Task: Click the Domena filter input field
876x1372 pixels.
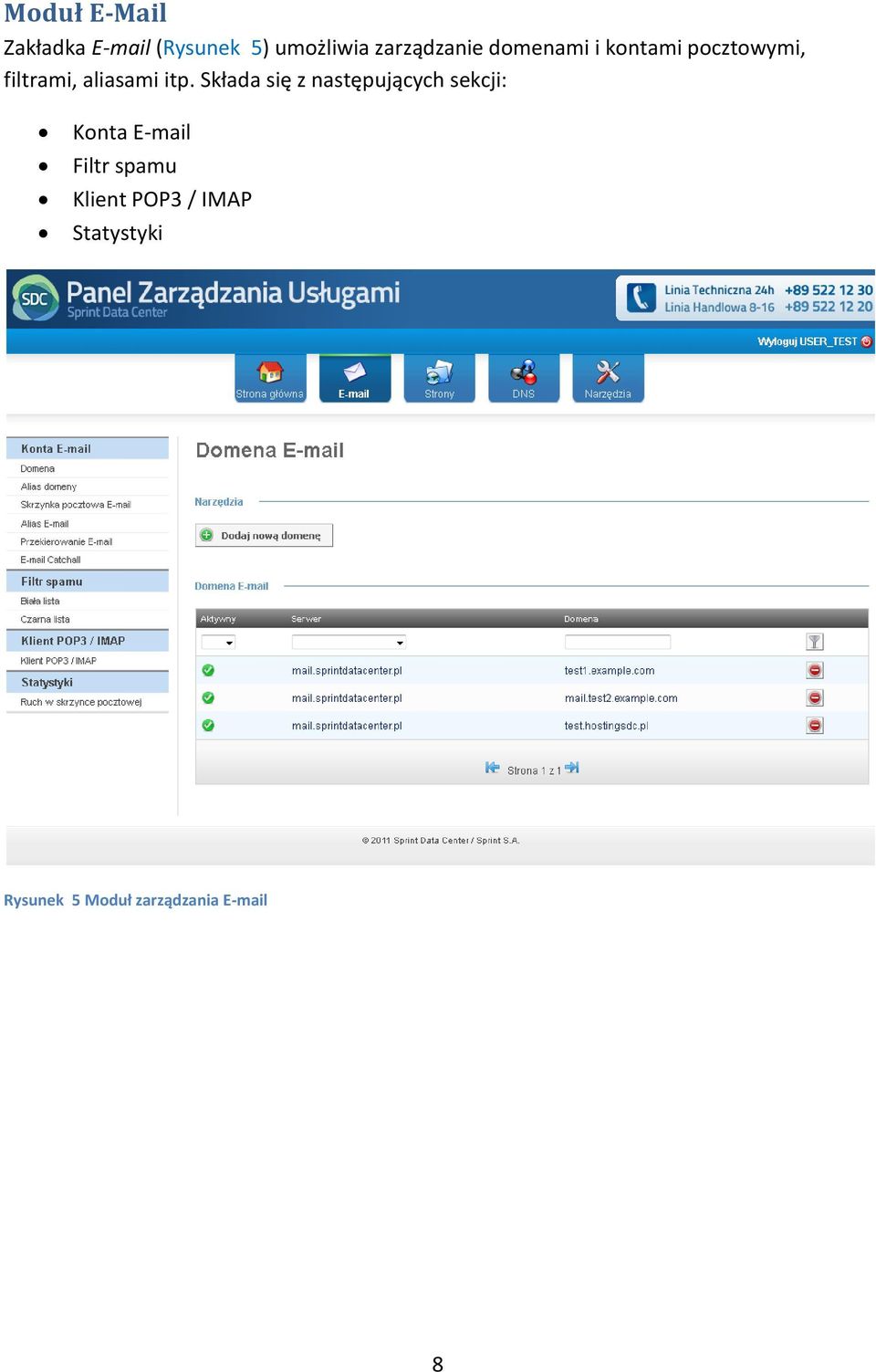Action: click(618, 642)
